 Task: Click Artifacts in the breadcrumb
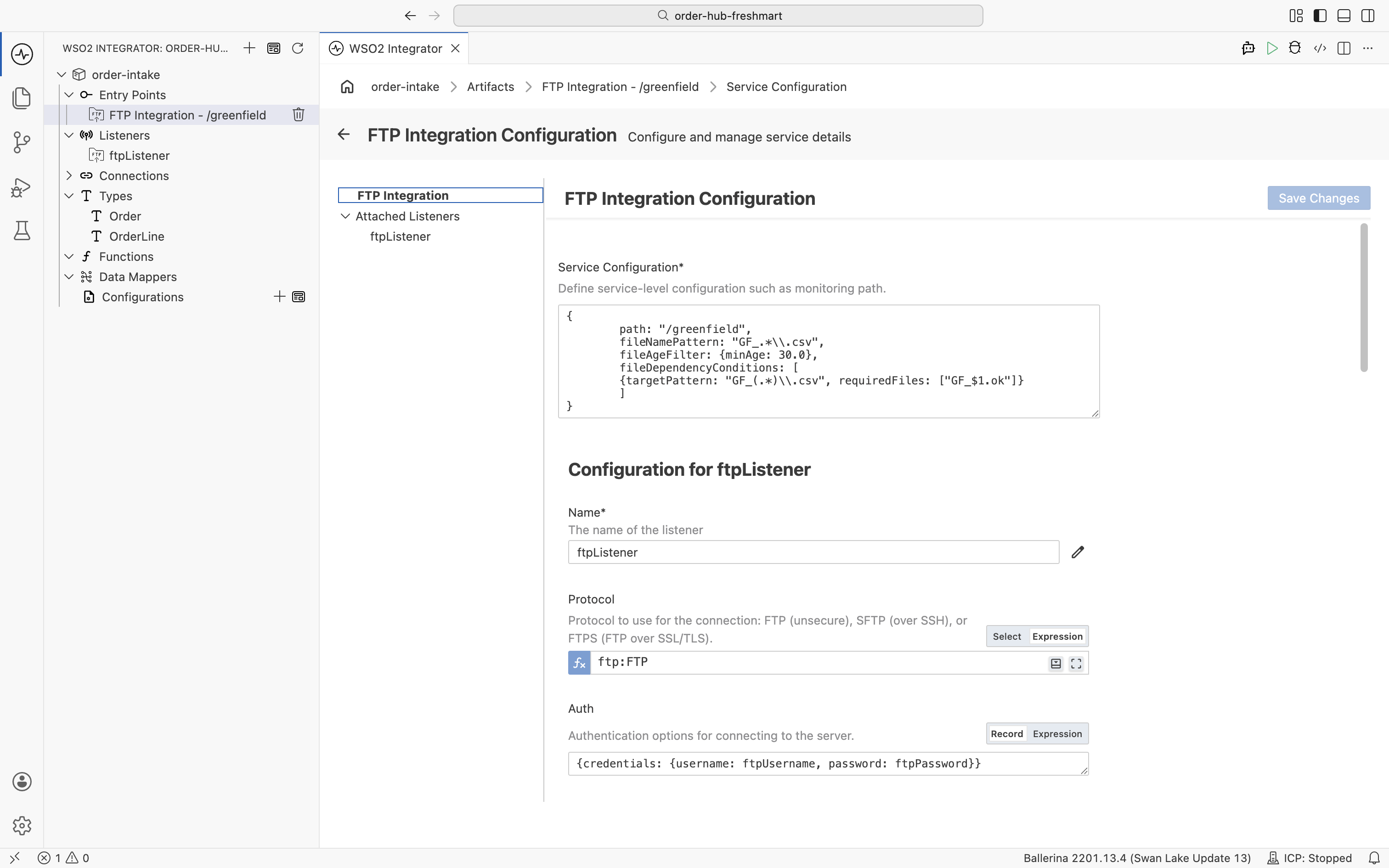click(x=490, y=87)
